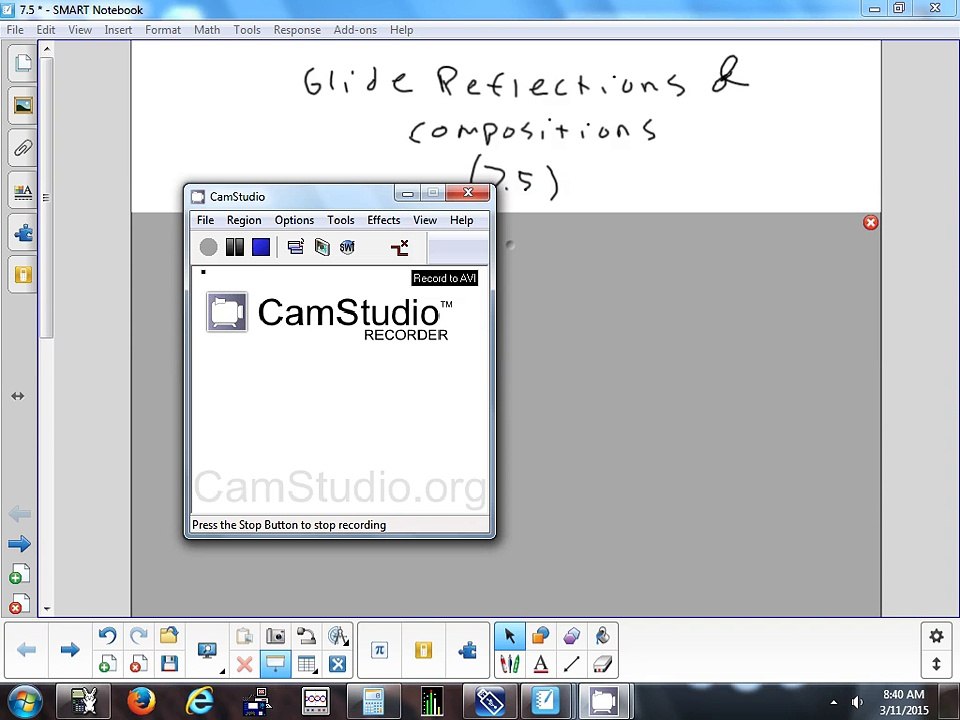Click the CamStudio Record button
Image resolution: width=960 pixels, height=720 pixels.
208,247
